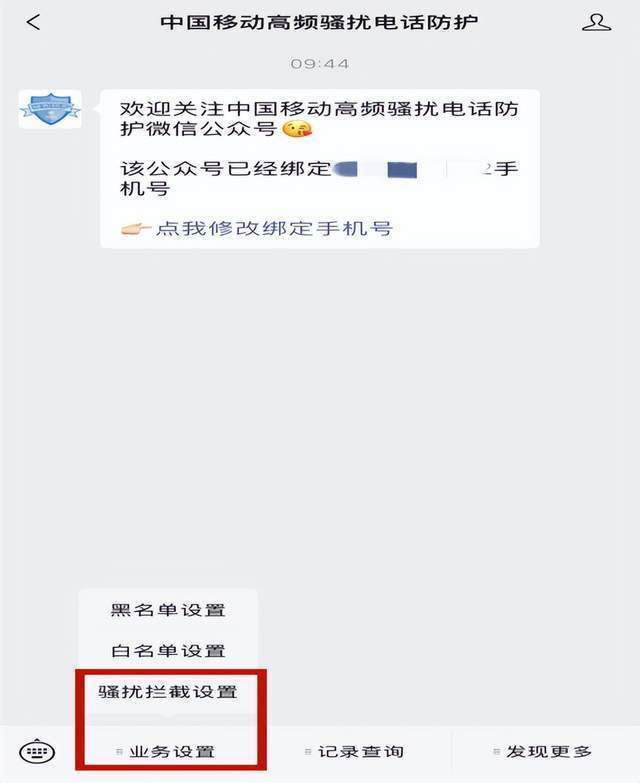The height and width of the screenshot is (783, 640).
Task: Open the 点我修改绑定手机号 link
Action: click(x=274, y=229)
